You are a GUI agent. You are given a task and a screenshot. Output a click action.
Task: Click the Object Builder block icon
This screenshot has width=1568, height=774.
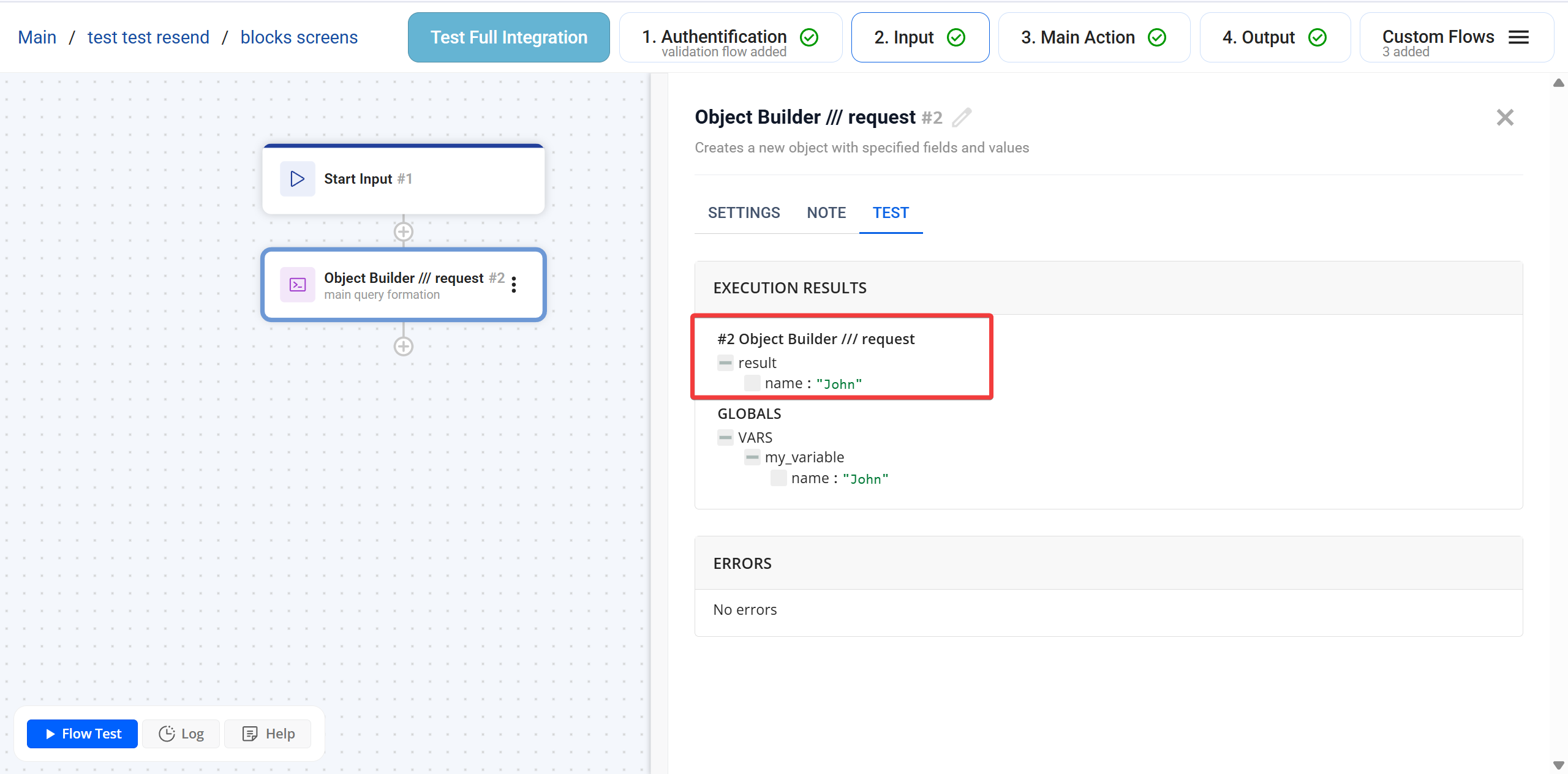click(297, 284)
